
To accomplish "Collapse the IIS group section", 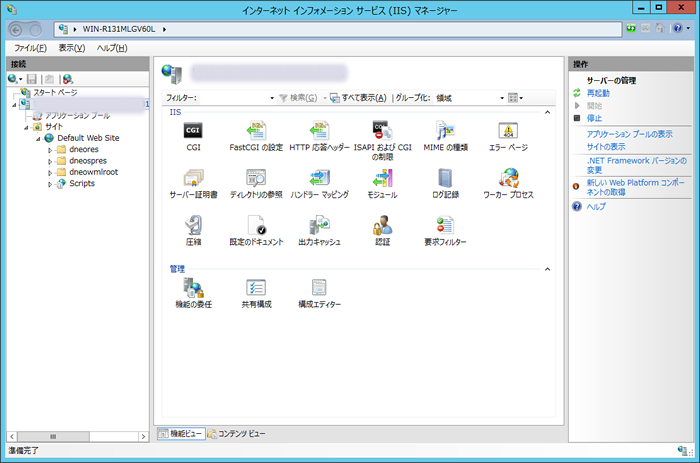I will click(547, 112).
